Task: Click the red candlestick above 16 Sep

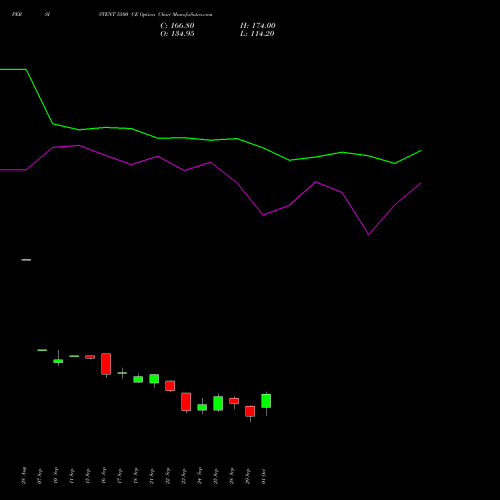Action: 106,364
